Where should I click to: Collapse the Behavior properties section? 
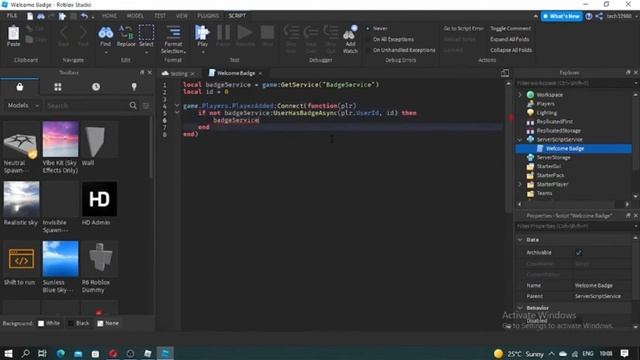pos(520,308)
